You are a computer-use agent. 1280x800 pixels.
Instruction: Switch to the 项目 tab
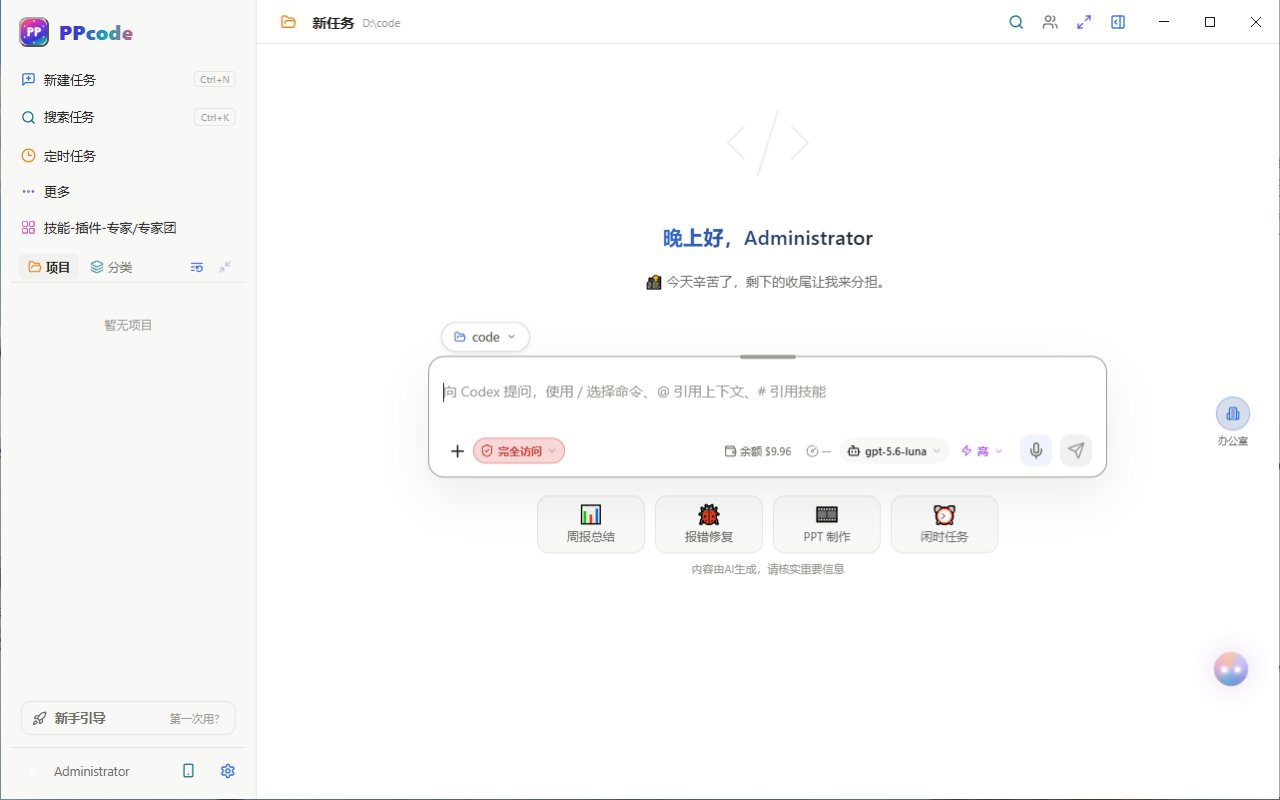point(49,267)
